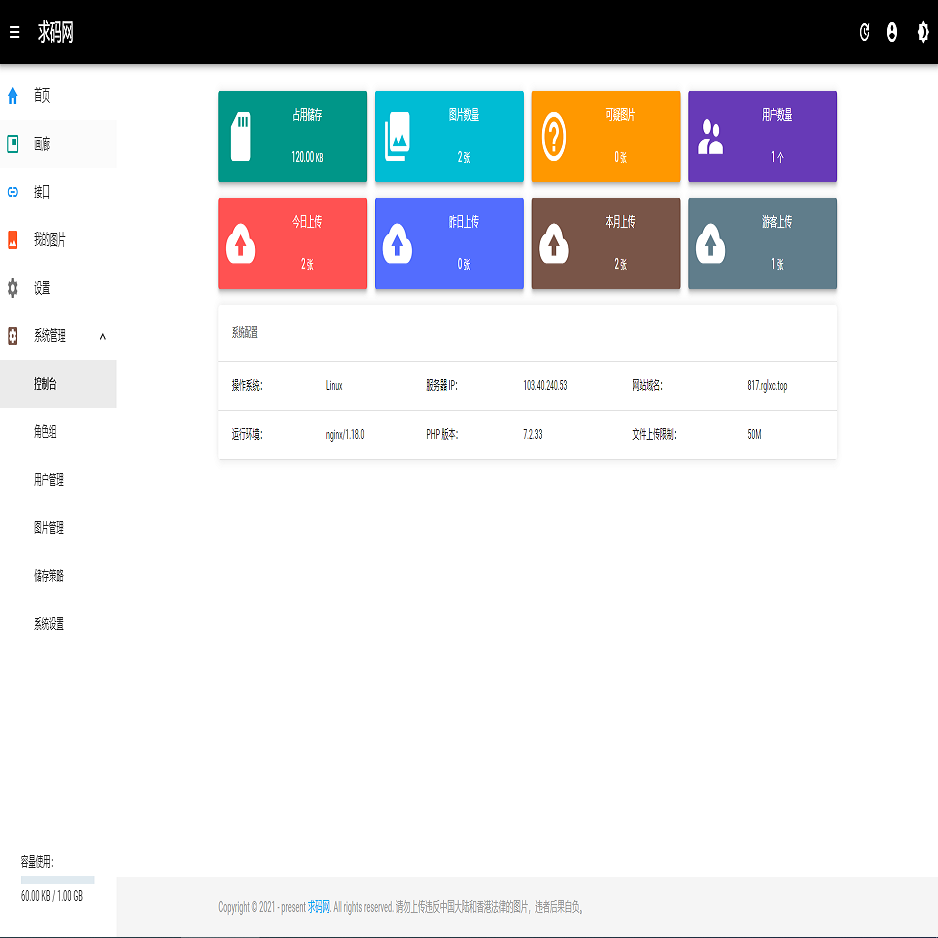The image size is (938, 938).
Task: Toggle the brightness theme icon
Action: pyautogui.click(x=922, y=33)
